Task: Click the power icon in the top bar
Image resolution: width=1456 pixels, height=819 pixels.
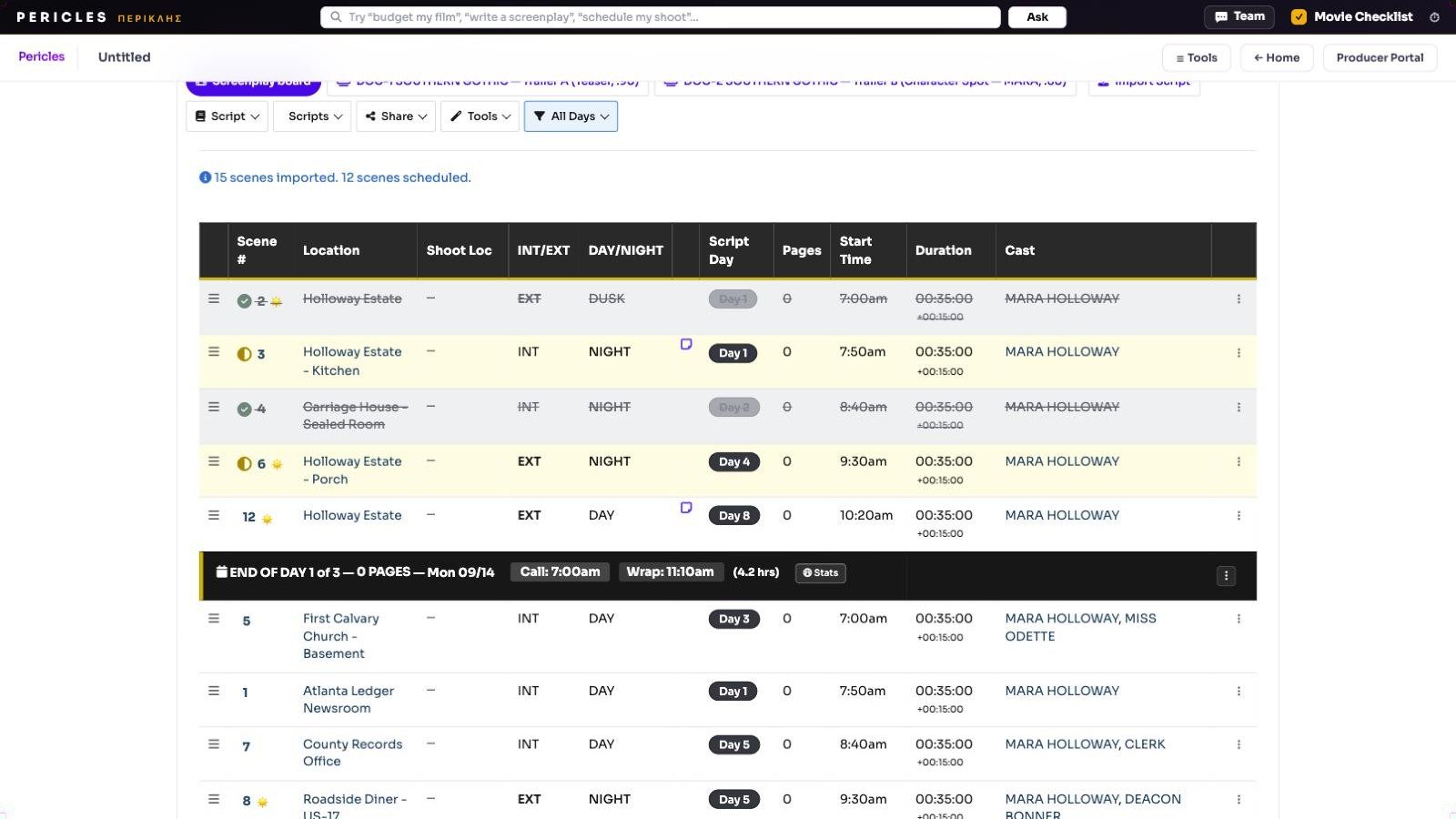Action: (1434, 17)
